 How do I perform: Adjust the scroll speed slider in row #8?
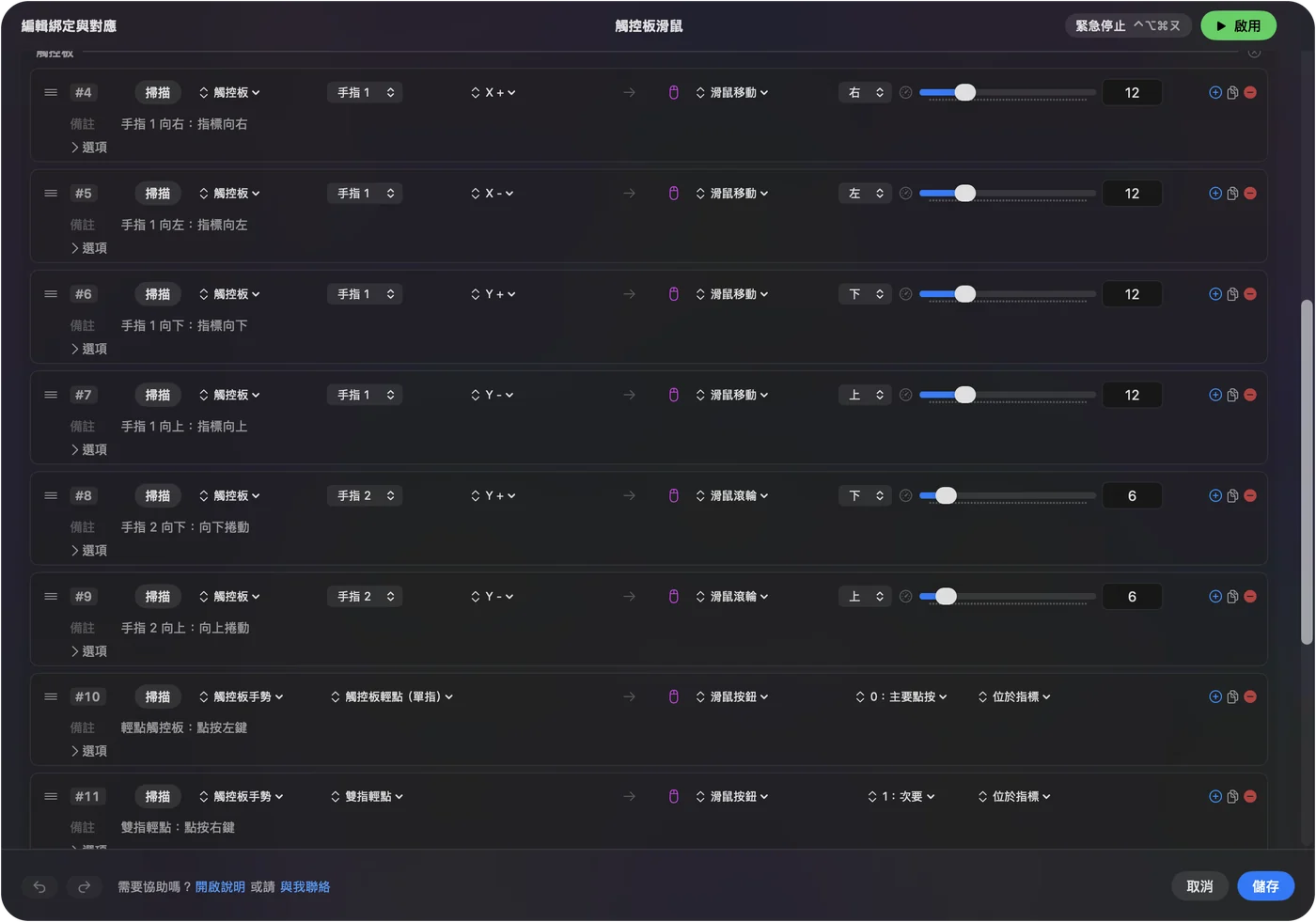click(x=1007, y=495)
